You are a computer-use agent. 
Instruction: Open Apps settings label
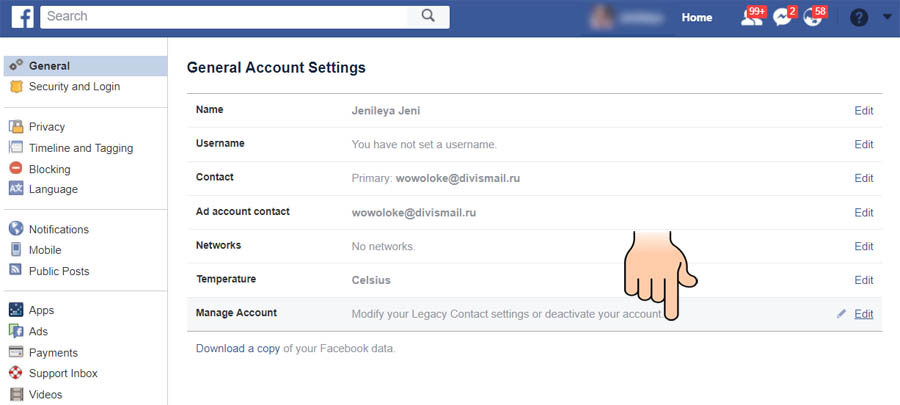click(41, 310)
